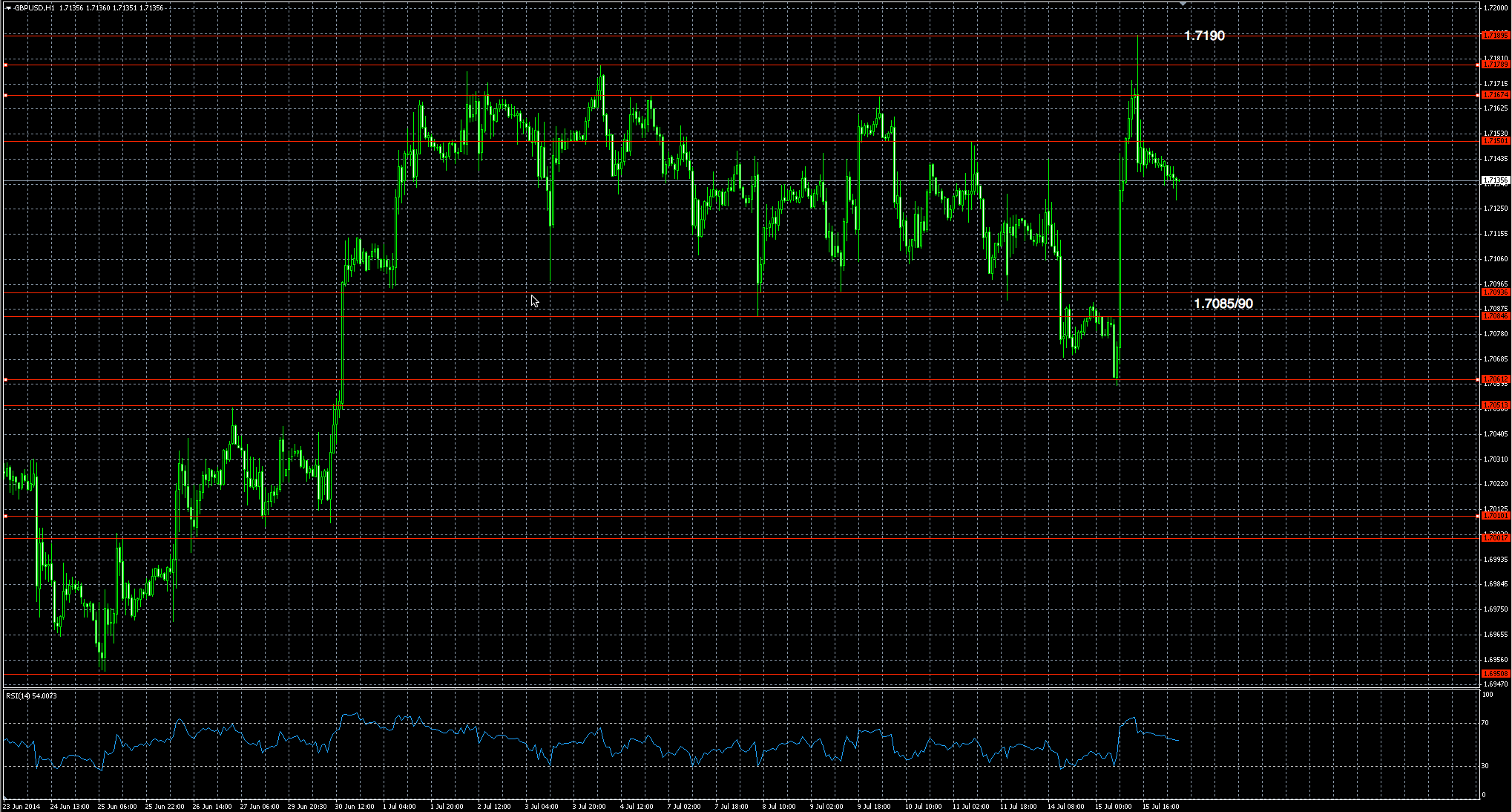Click left handle of the 1.71674 line
Screen dimensions: 1512x812
(6, 96)
